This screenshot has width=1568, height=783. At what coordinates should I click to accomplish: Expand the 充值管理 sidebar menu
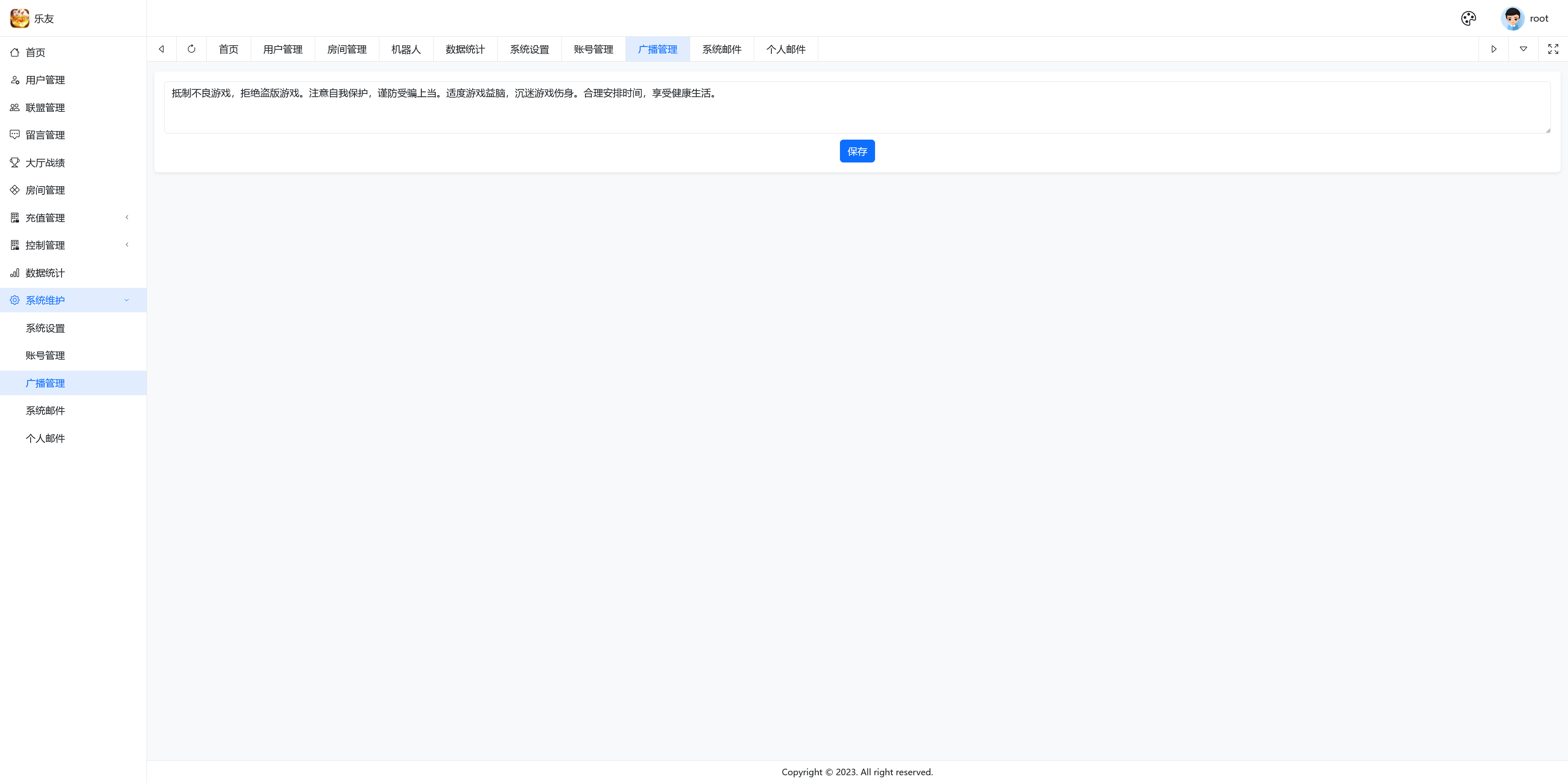(x=45, y=218)
